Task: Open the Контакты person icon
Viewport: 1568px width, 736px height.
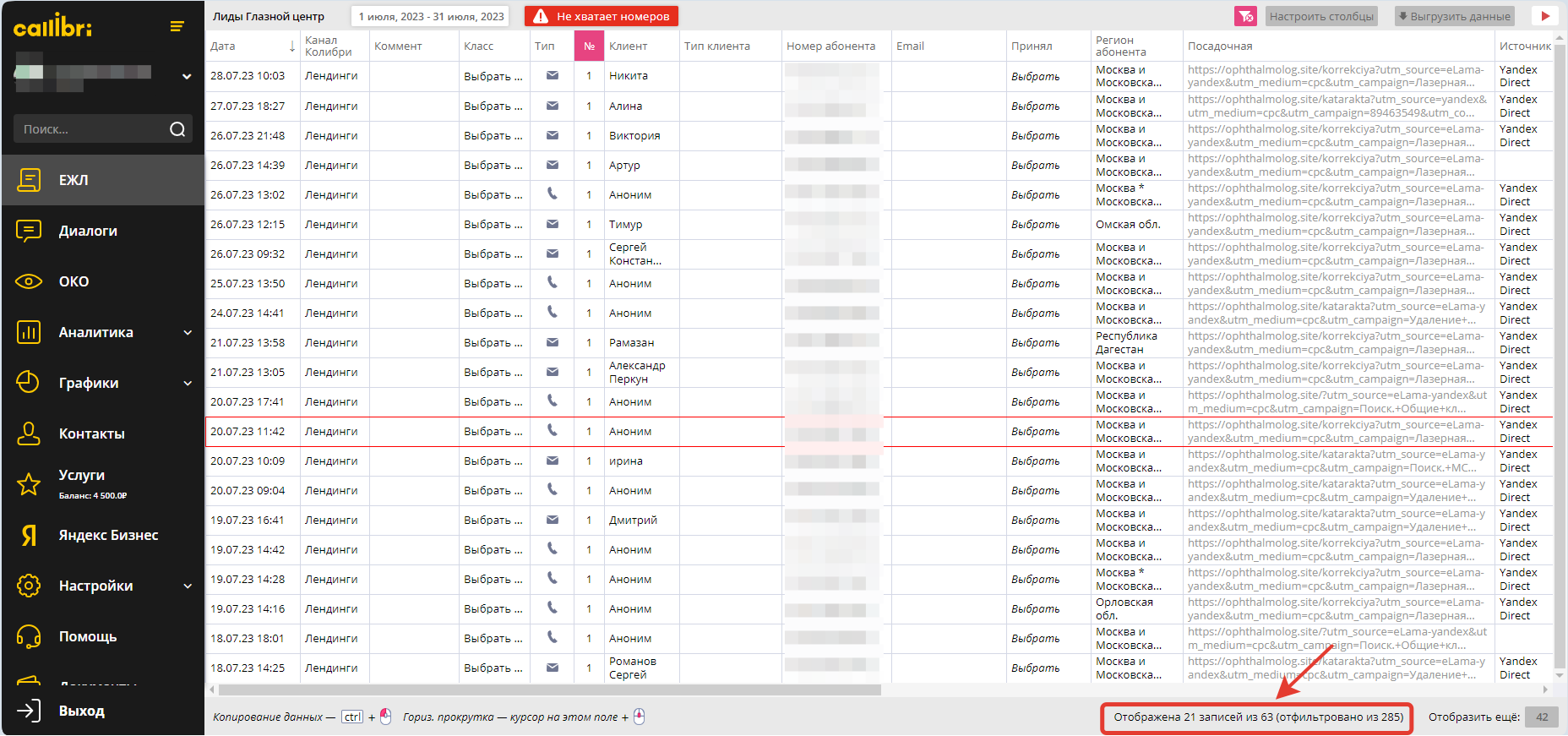Action: (29, 433)
